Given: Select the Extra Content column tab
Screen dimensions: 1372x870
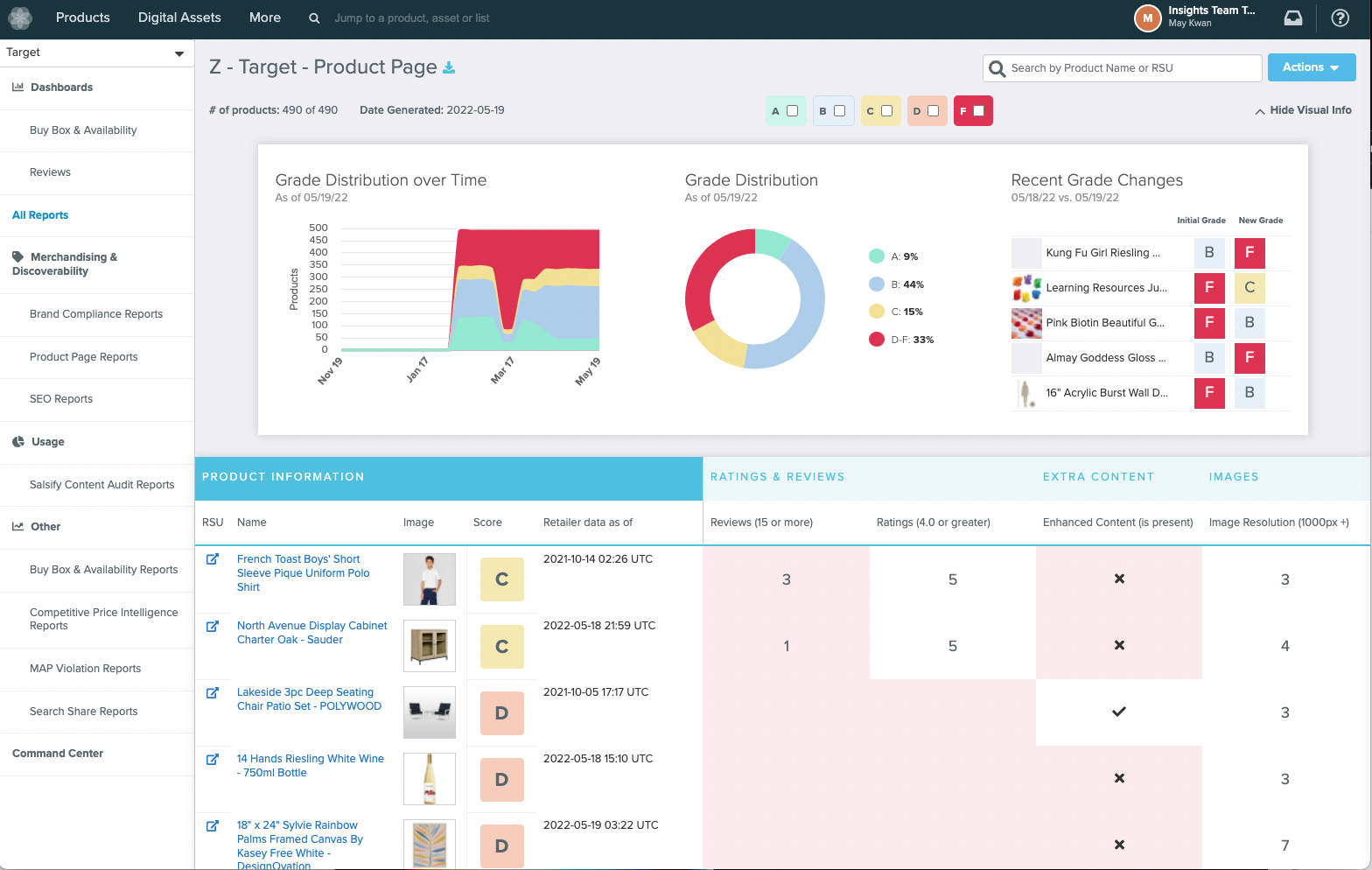Looking at the screenshot, I should click(1098, 477).
